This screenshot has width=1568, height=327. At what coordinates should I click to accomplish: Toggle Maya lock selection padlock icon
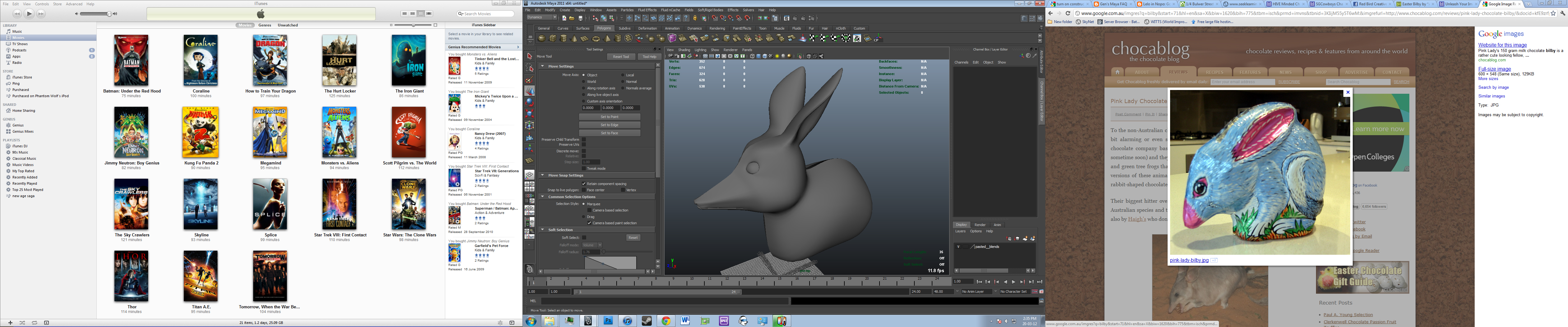point(695,18)
